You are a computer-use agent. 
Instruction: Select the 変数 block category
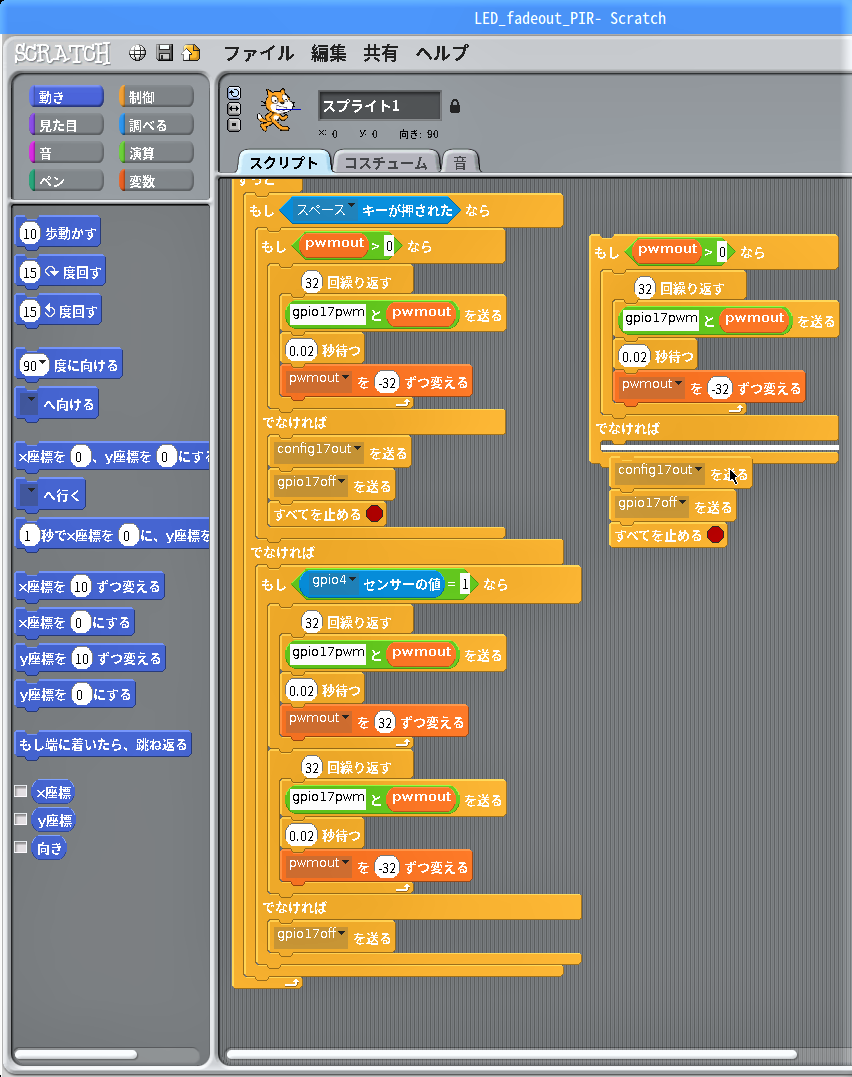click(x=156, y=181)
